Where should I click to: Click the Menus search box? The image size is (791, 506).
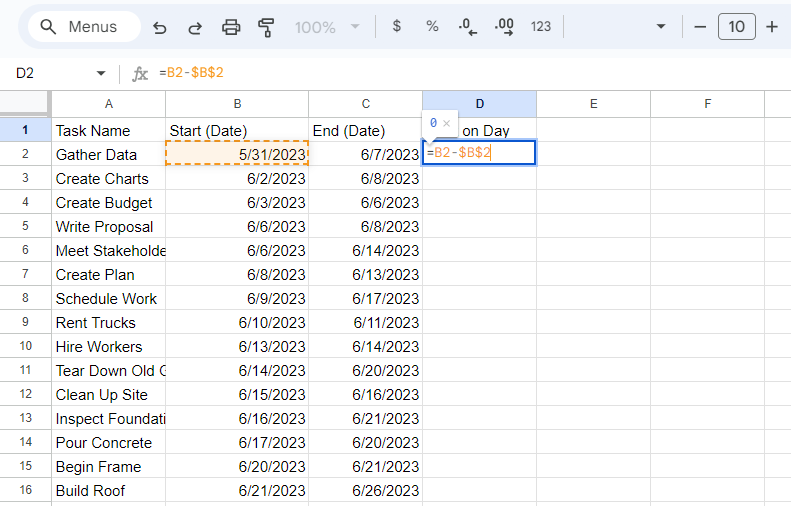[84, 27]
